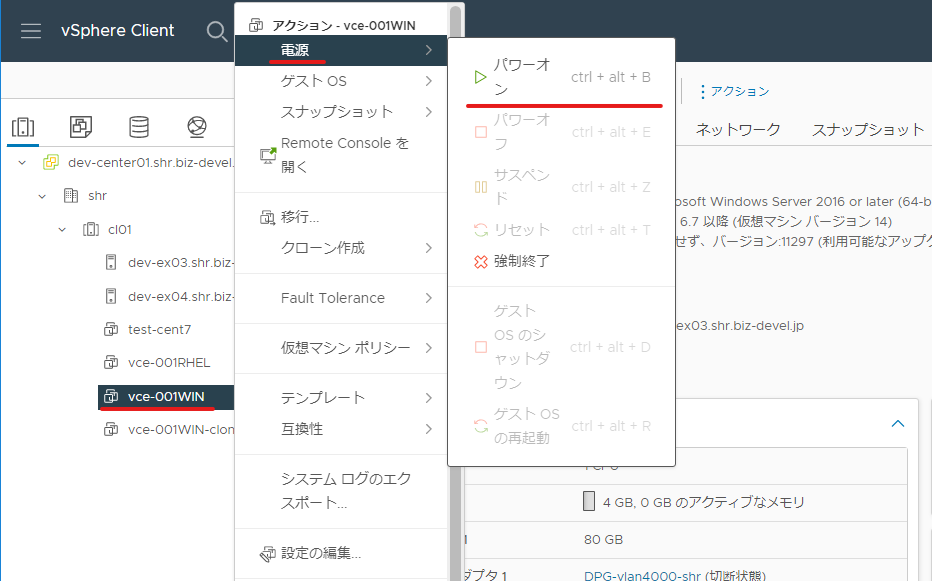Click the Power On play icon
932x581 pixels.
(x=480, y=77)
